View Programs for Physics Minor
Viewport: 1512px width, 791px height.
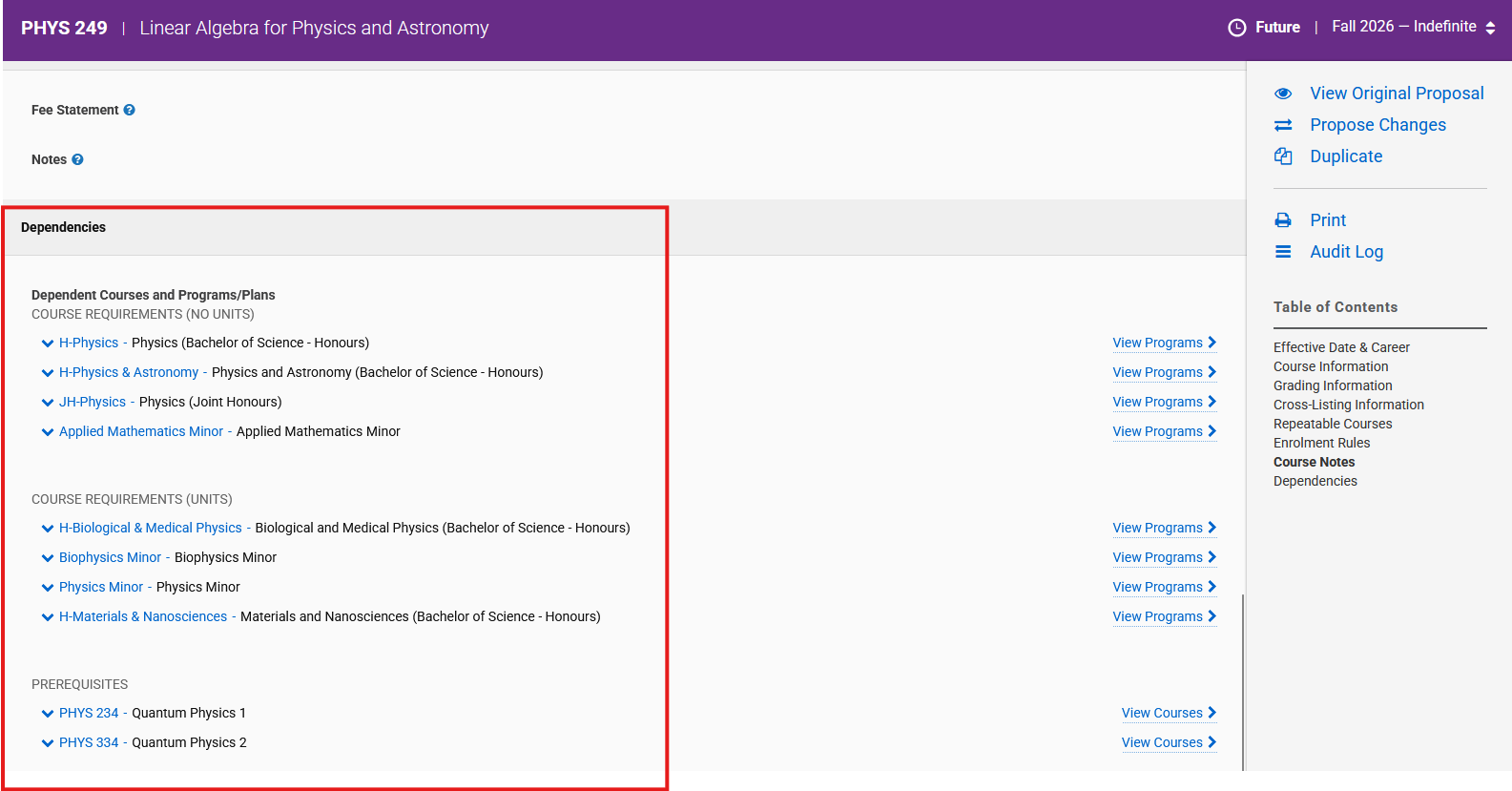pyautogui.click(x=1165, y=587)
